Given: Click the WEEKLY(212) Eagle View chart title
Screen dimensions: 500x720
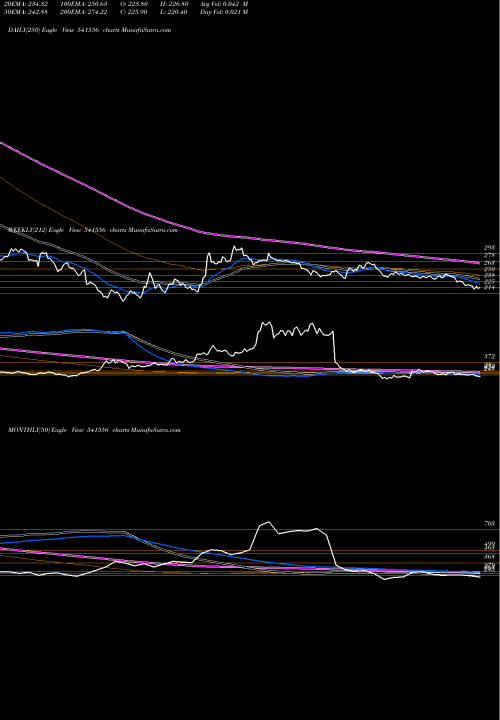Looking at the screenshot, I should click(93, 230).
